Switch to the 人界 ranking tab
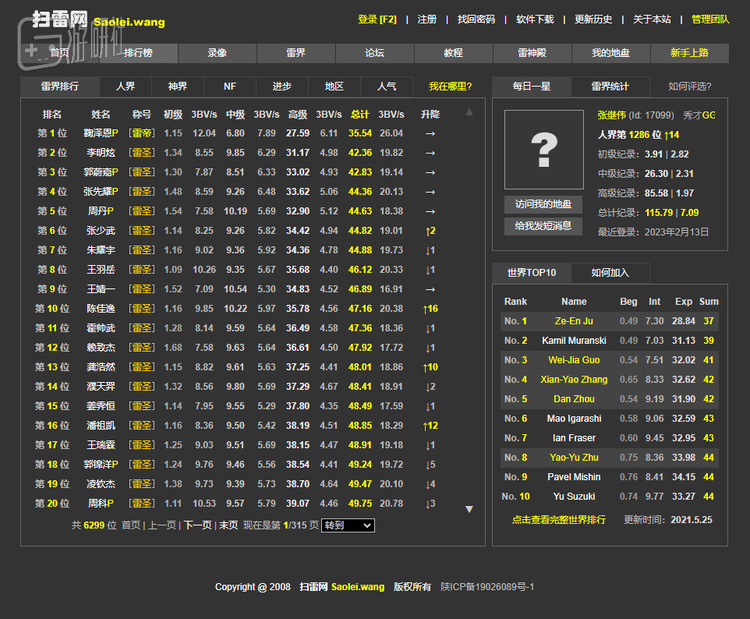The image size is (750, 619). (x=126, y=87)
